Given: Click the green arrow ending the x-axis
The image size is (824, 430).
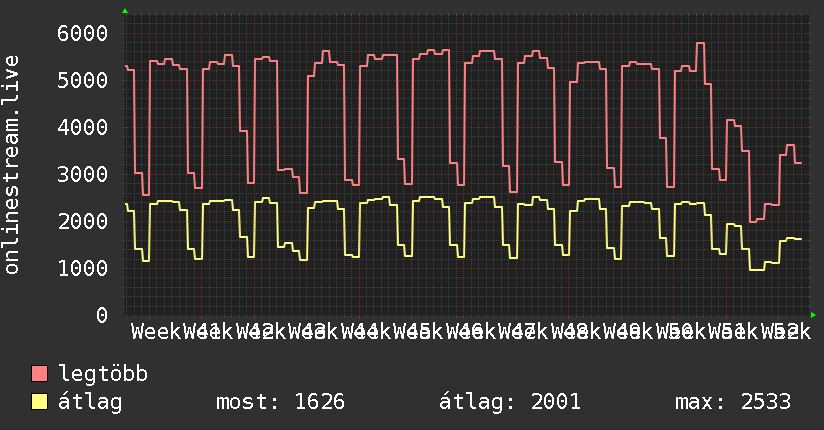Looking at the screenshot, I should pos(813,315).
